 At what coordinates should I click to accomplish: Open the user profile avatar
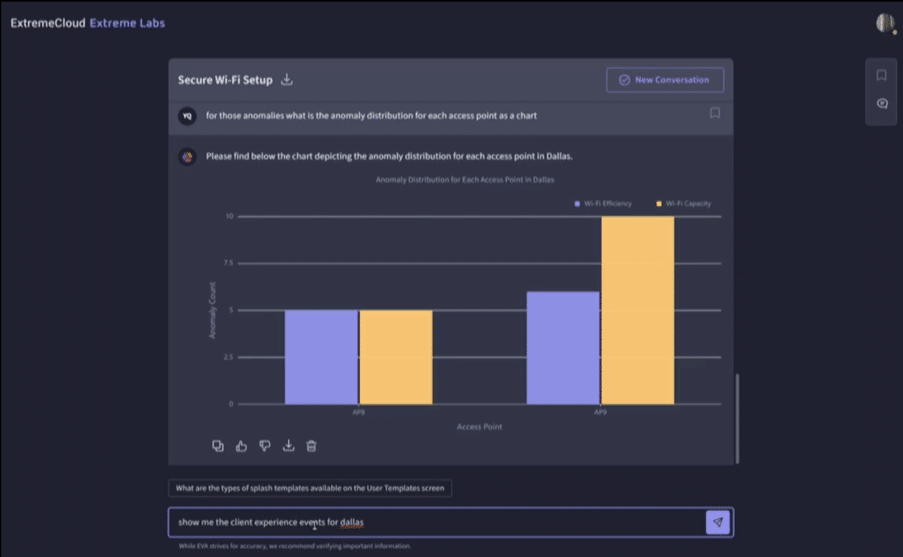884,23
